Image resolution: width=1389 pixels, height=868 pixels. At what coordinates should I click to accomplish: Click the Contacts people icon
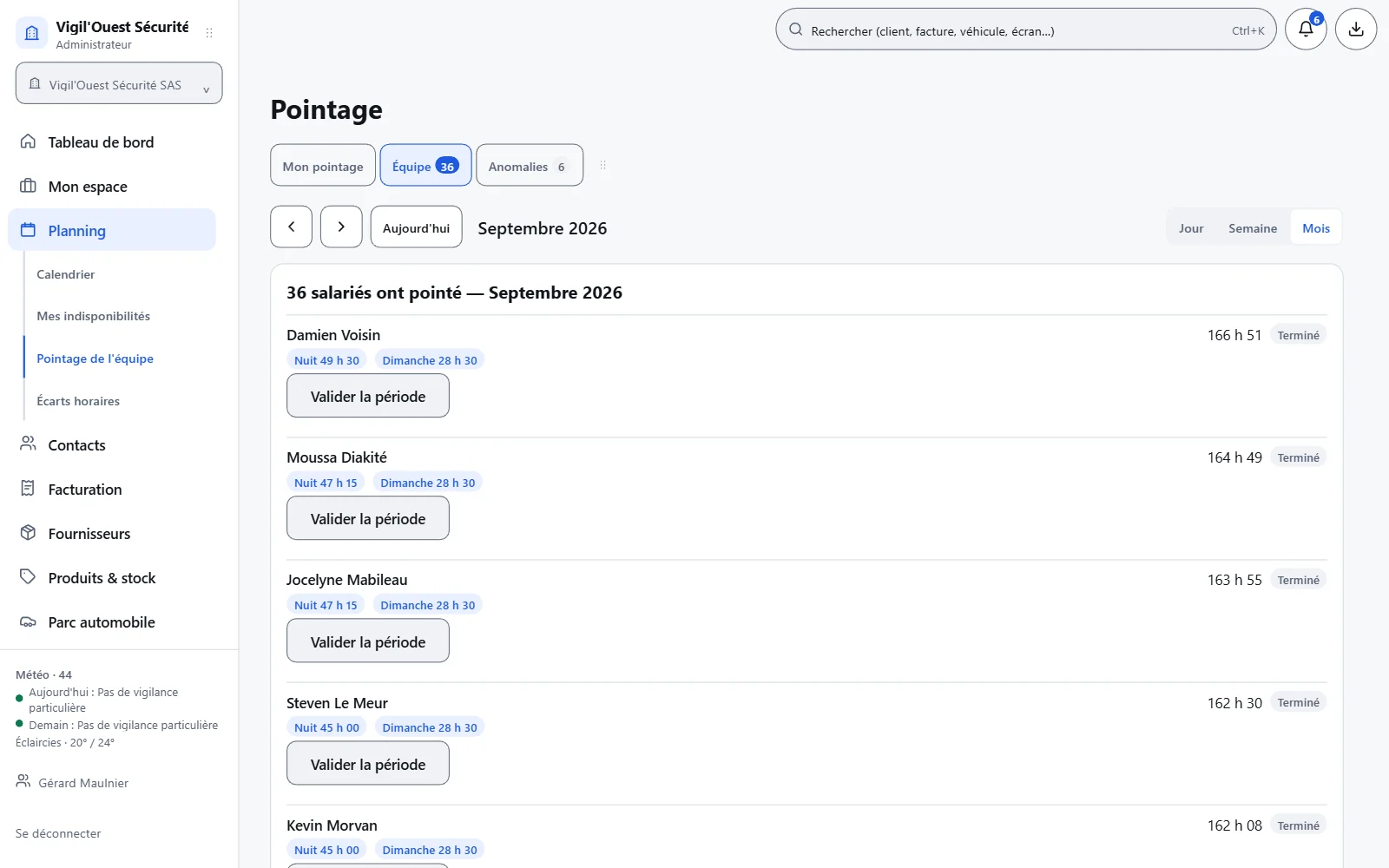tap(29, 444)
